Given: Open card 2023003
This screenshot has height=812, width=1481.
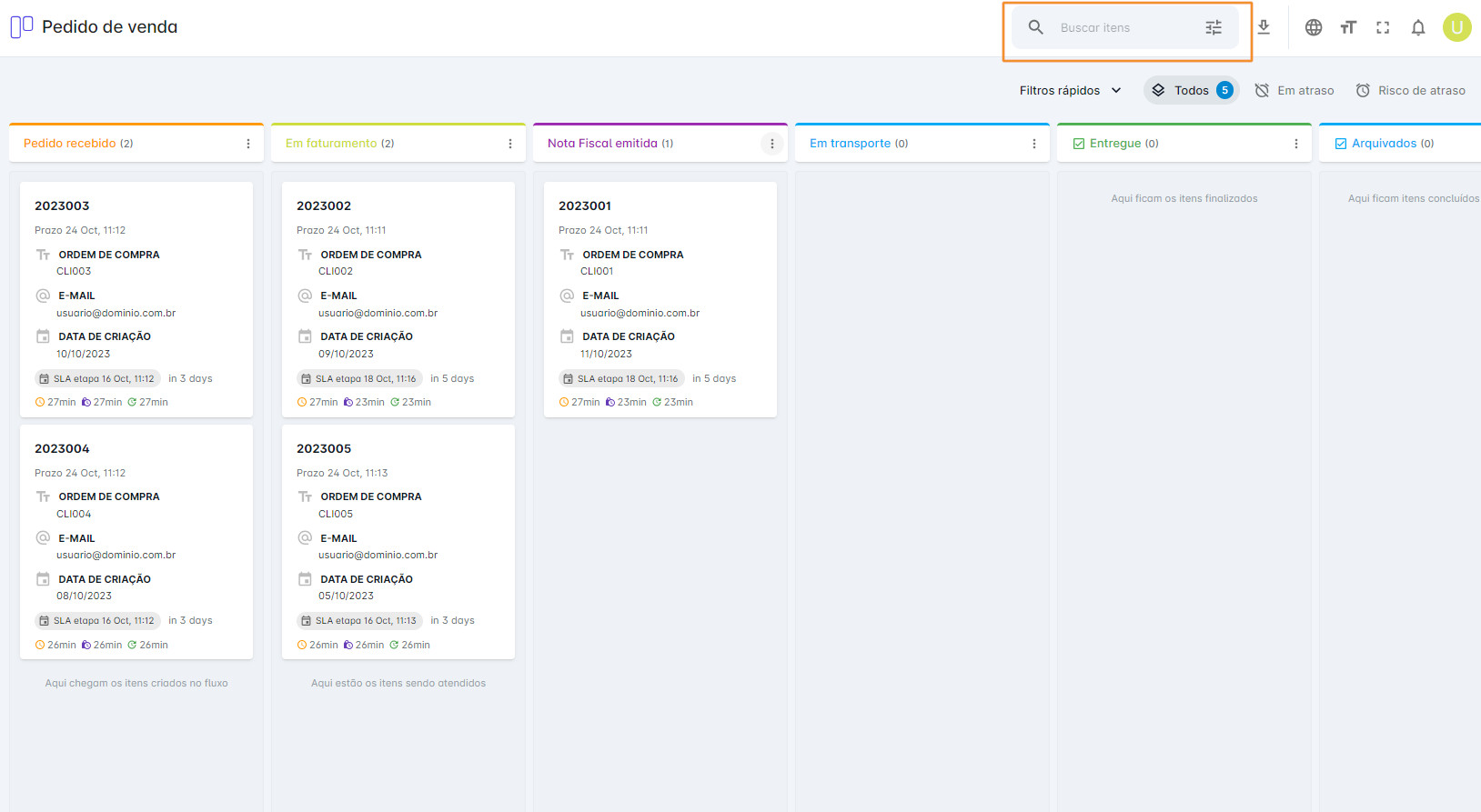Looking at the screenshot, I should [x=136, y=299].
